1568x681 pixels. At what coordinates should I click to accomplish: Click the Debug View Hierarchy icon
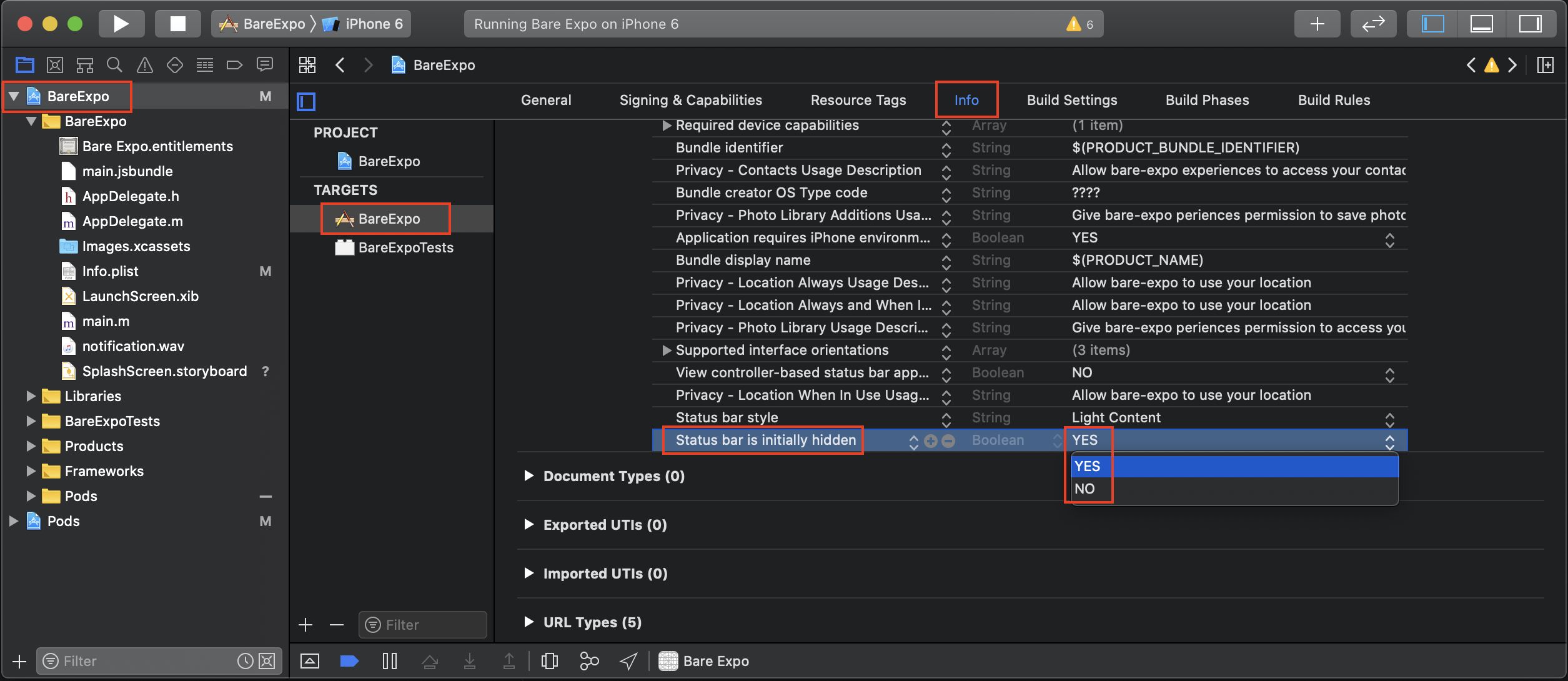point(550,661)
